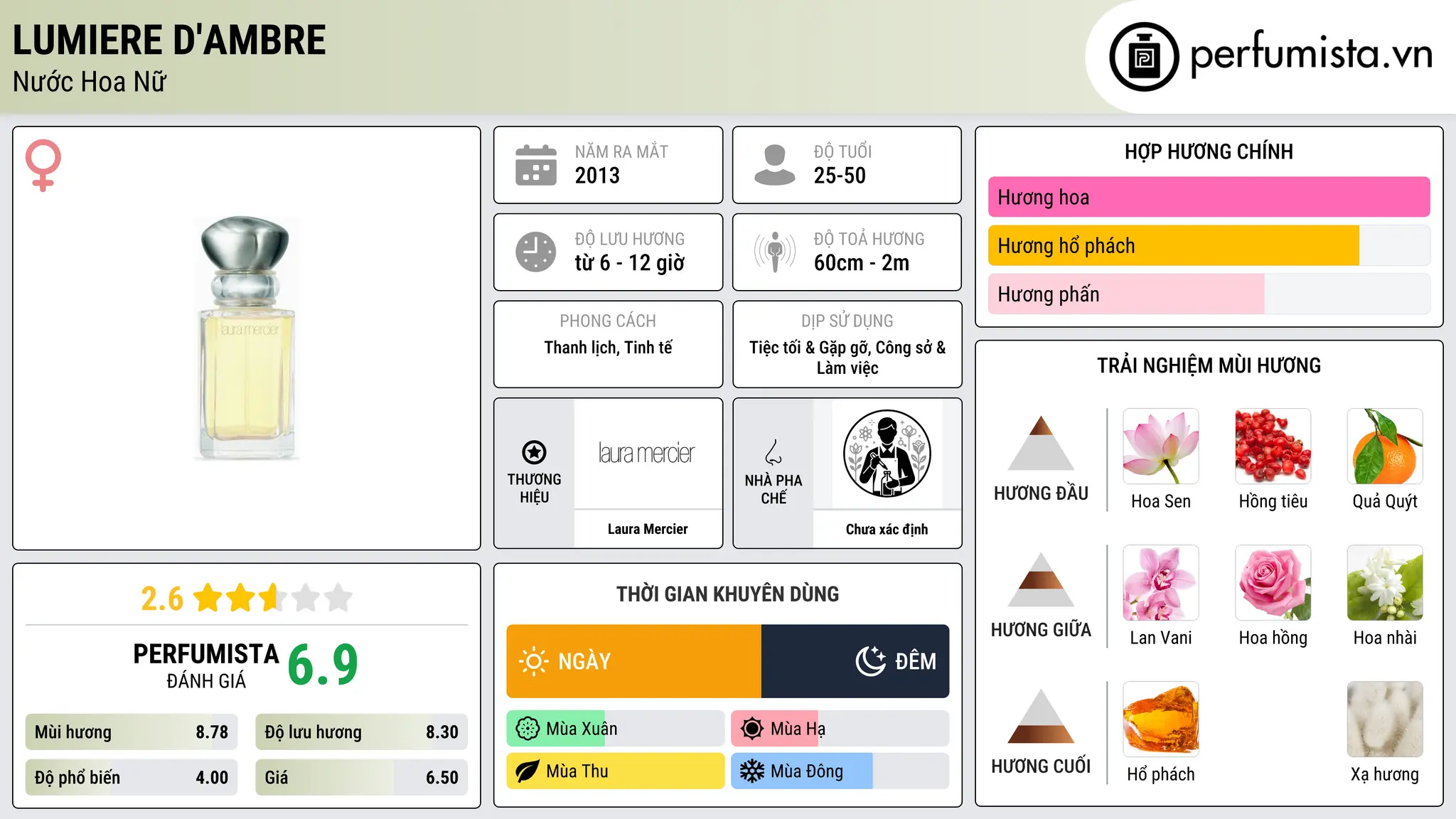Viewport: 1456px width, 819px height.
Task: Select the Xạ hương musk image
Action: coord(1385,719)
